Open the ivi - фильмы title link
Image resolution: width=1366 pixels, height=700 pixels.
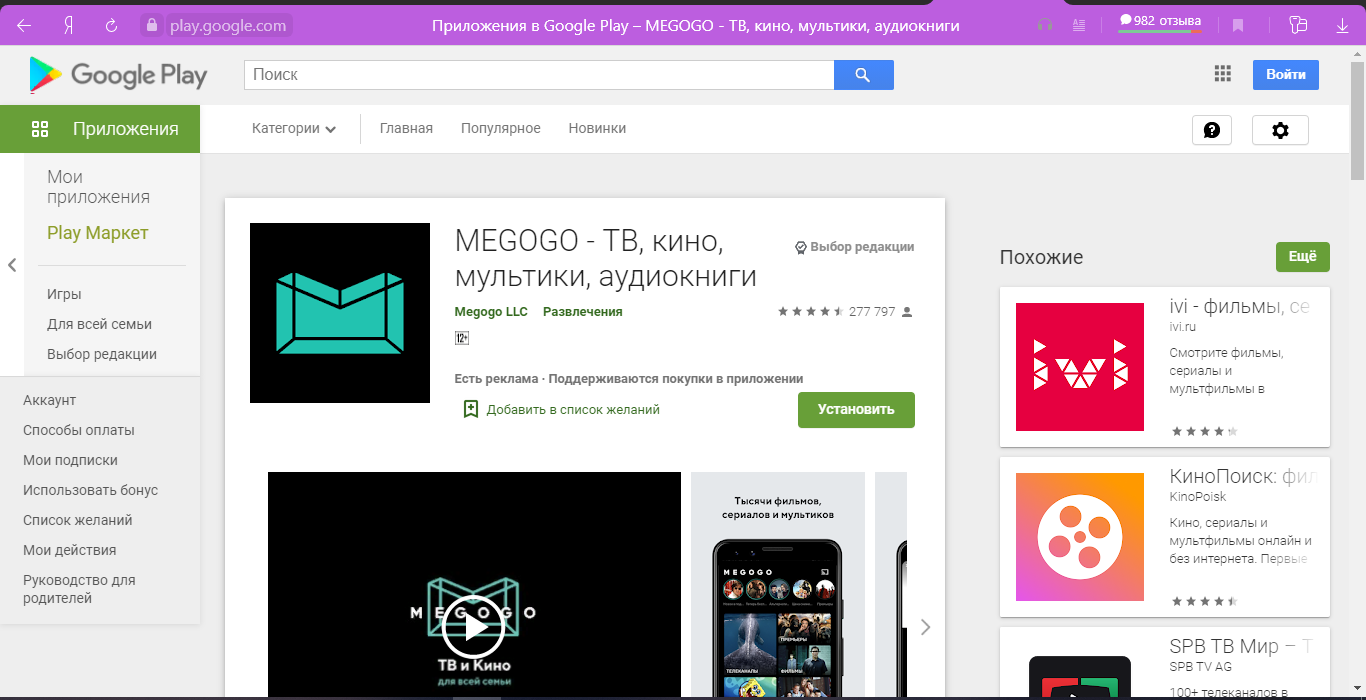(x=1239, y=307)
